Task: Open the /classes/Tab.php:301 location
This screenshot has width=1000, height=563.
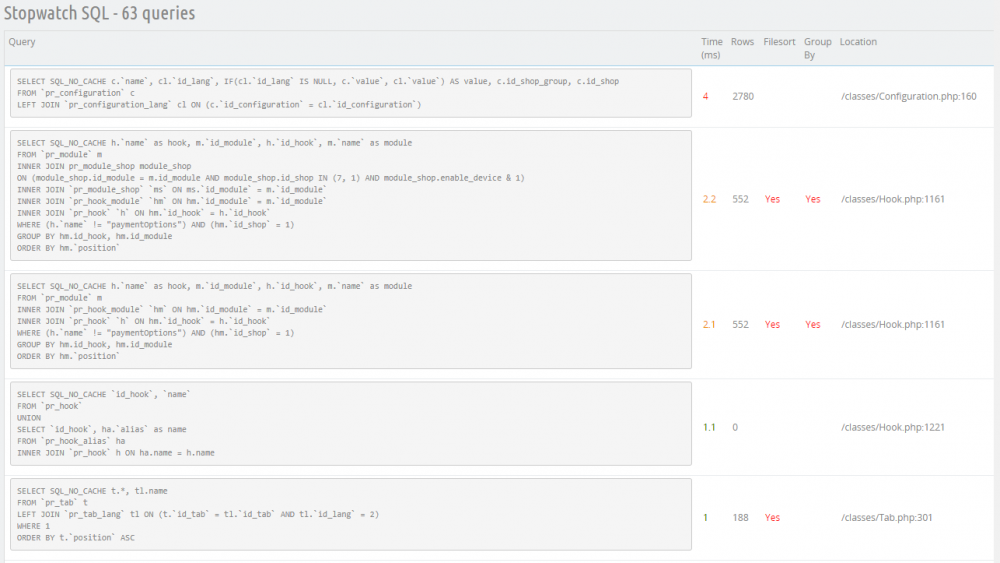Action: coord(888,518)
